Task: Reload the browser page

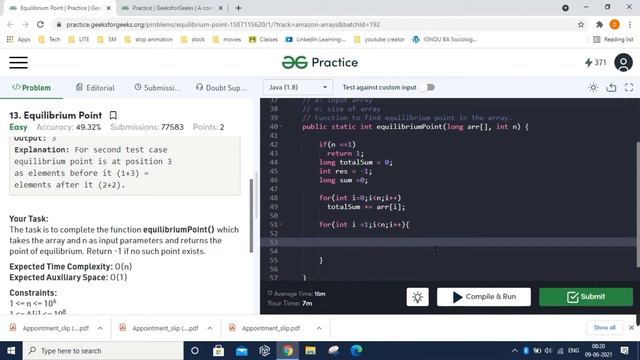Action: coord(40,24)
